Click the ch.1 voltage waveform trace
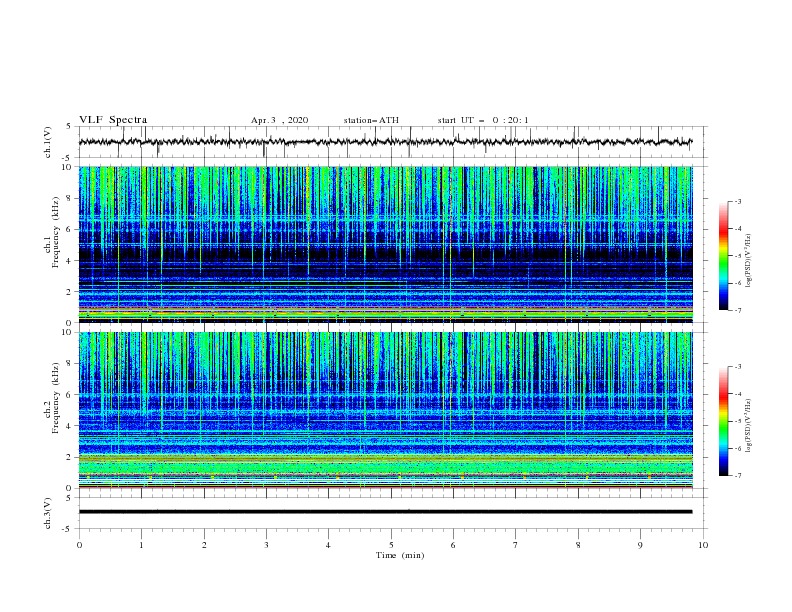The width and height of the screenshot is (792, 612). 385,142
